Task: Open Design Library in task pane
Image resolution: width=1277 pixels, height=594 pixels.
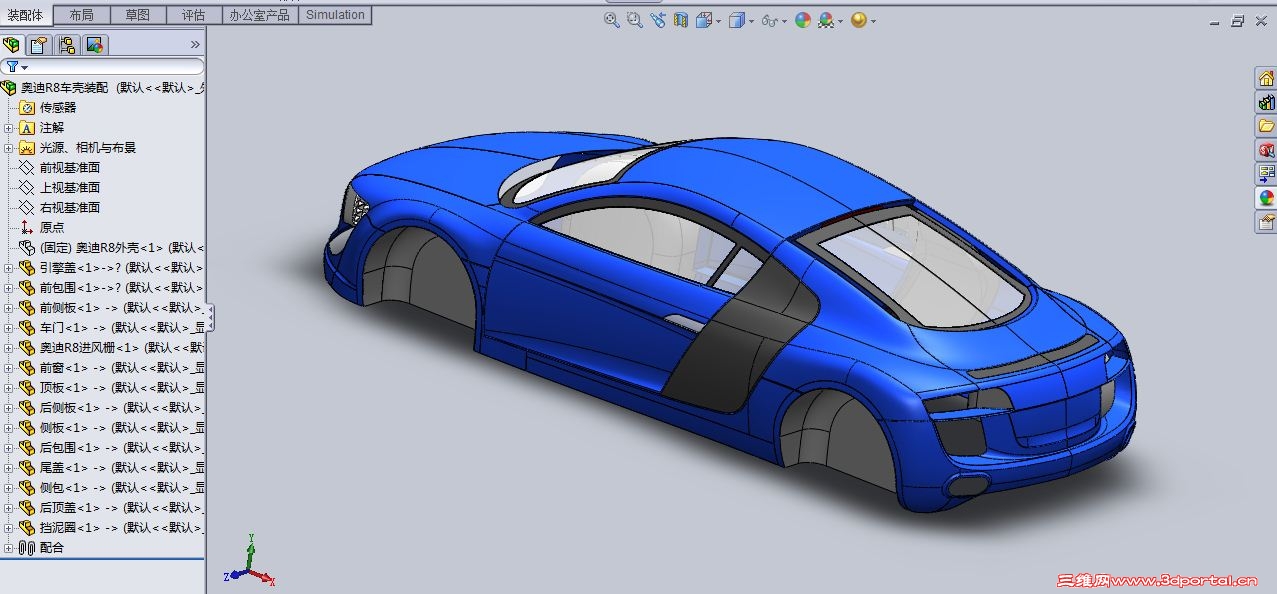Action: 1266,102
